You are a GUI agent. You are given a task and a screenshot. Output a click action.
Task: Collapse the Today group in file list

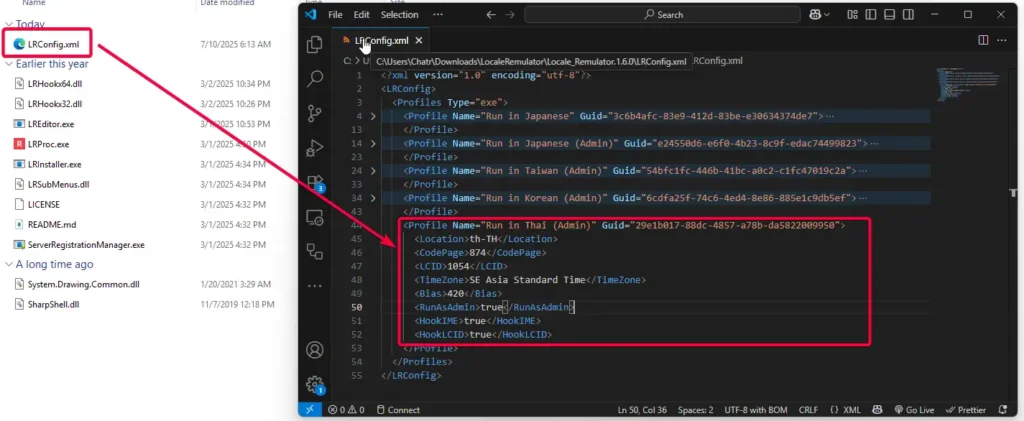pos(8,24)
